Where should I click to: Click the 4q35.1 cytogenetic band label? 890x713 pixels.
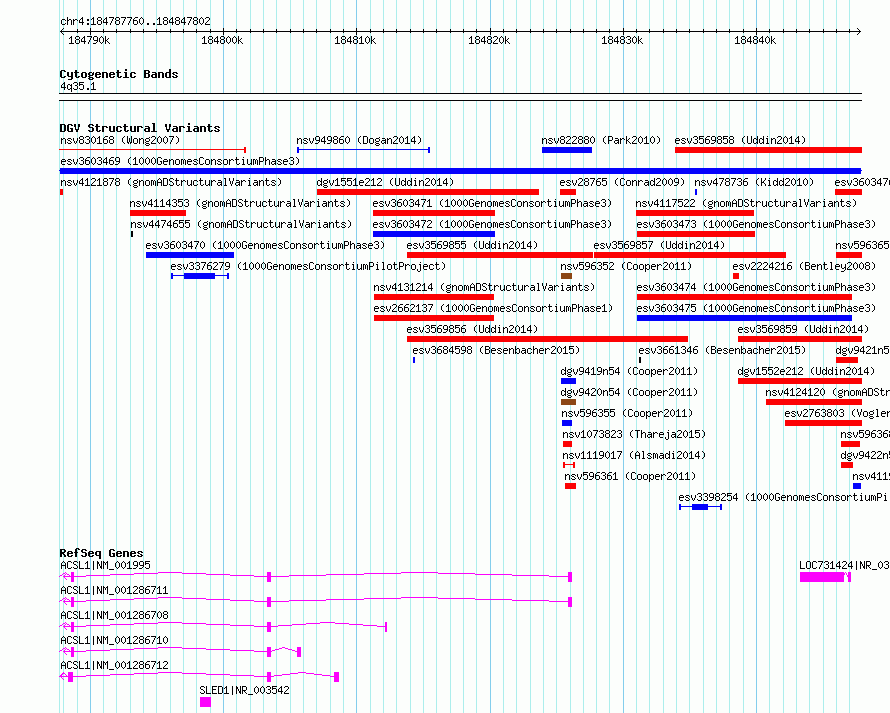(x=78, y=86)
